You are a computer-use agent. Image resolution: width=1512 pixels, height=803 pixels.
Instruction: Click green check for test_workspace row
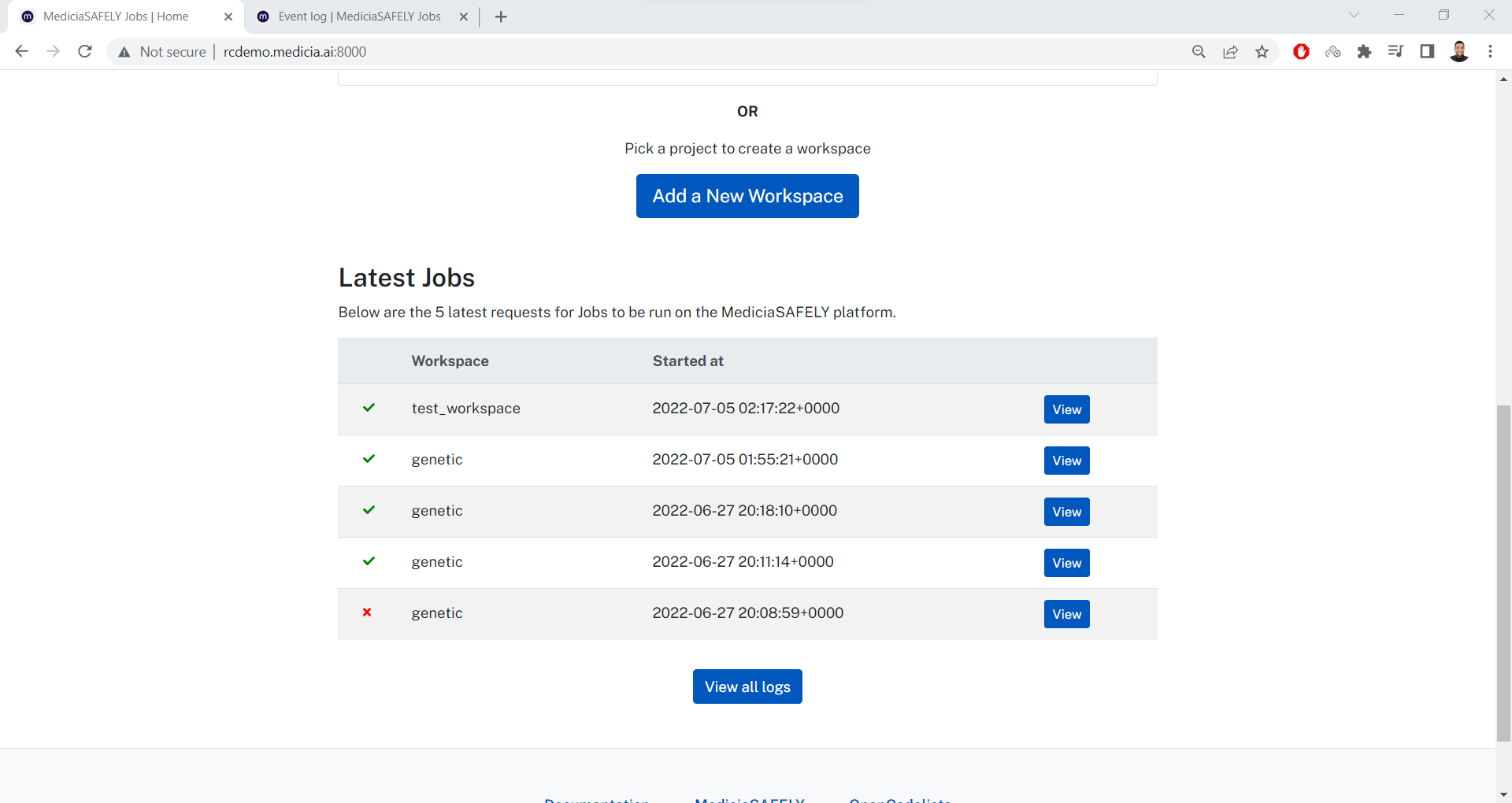coord(369,408)
